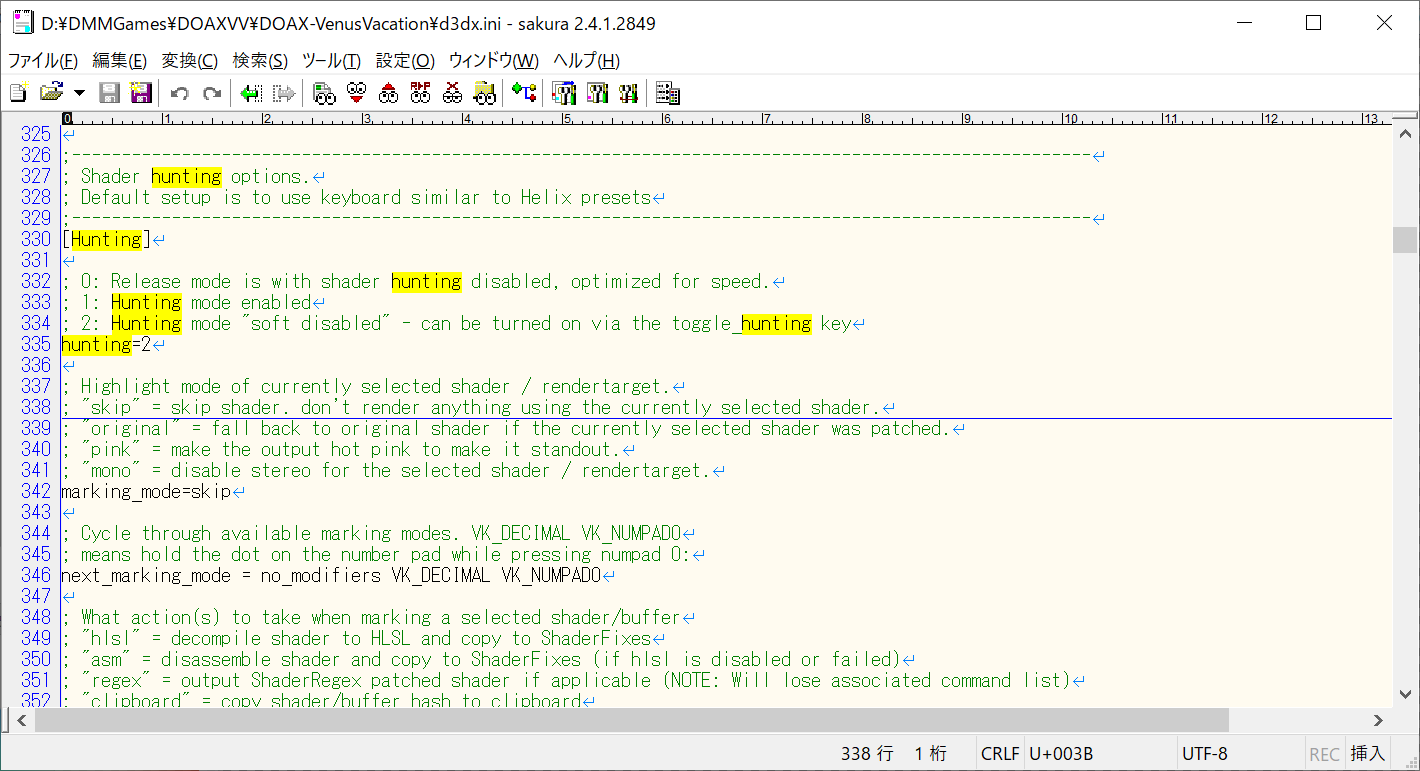The image size is (1420, 771).
Task: Open the ヘルプ(H) menu
Action: tap(586, 61)
